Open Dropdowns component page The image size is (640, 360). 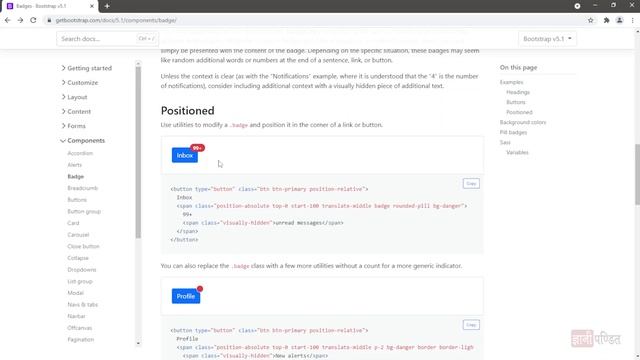[x=82, y=270]
